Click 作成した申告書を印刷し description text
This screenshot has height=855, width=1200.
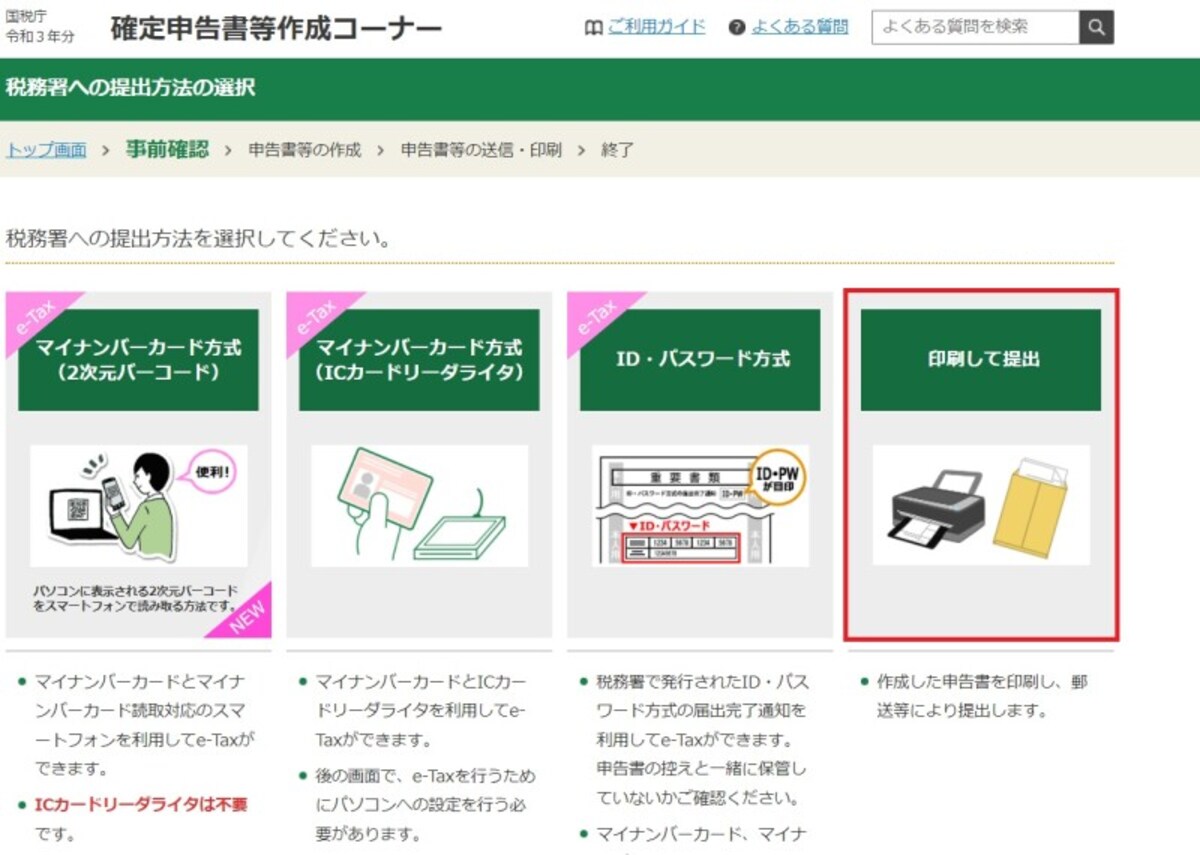982,696
